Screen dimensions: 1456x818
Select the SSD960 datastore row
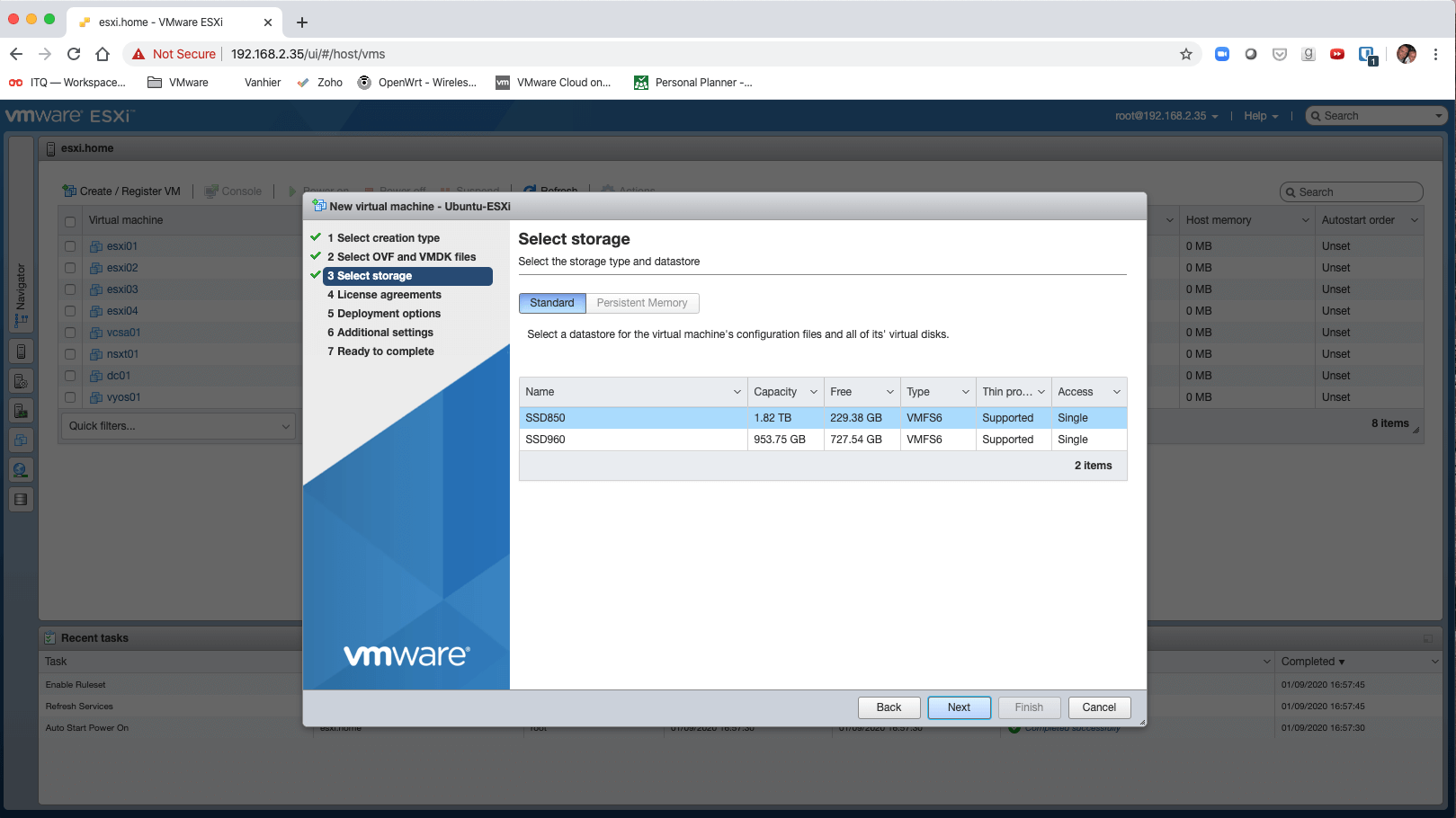[x=823, y=440]
